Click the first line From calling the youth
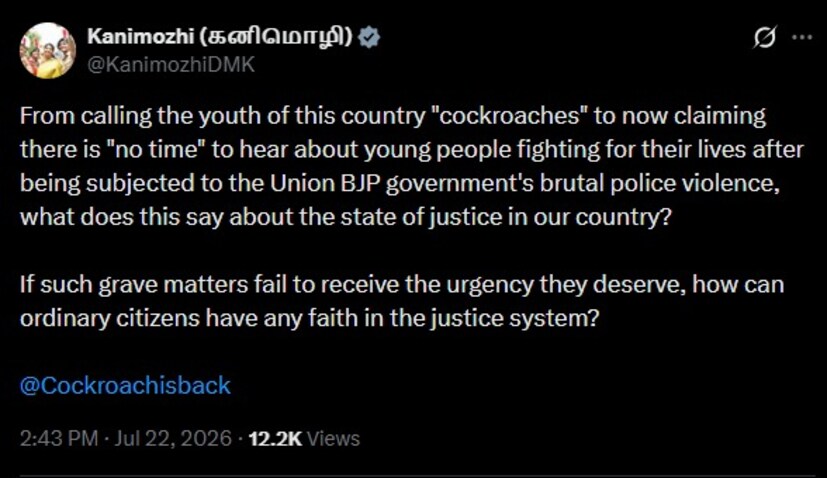This screenshot has height=478, width=827. pos(393,117)
